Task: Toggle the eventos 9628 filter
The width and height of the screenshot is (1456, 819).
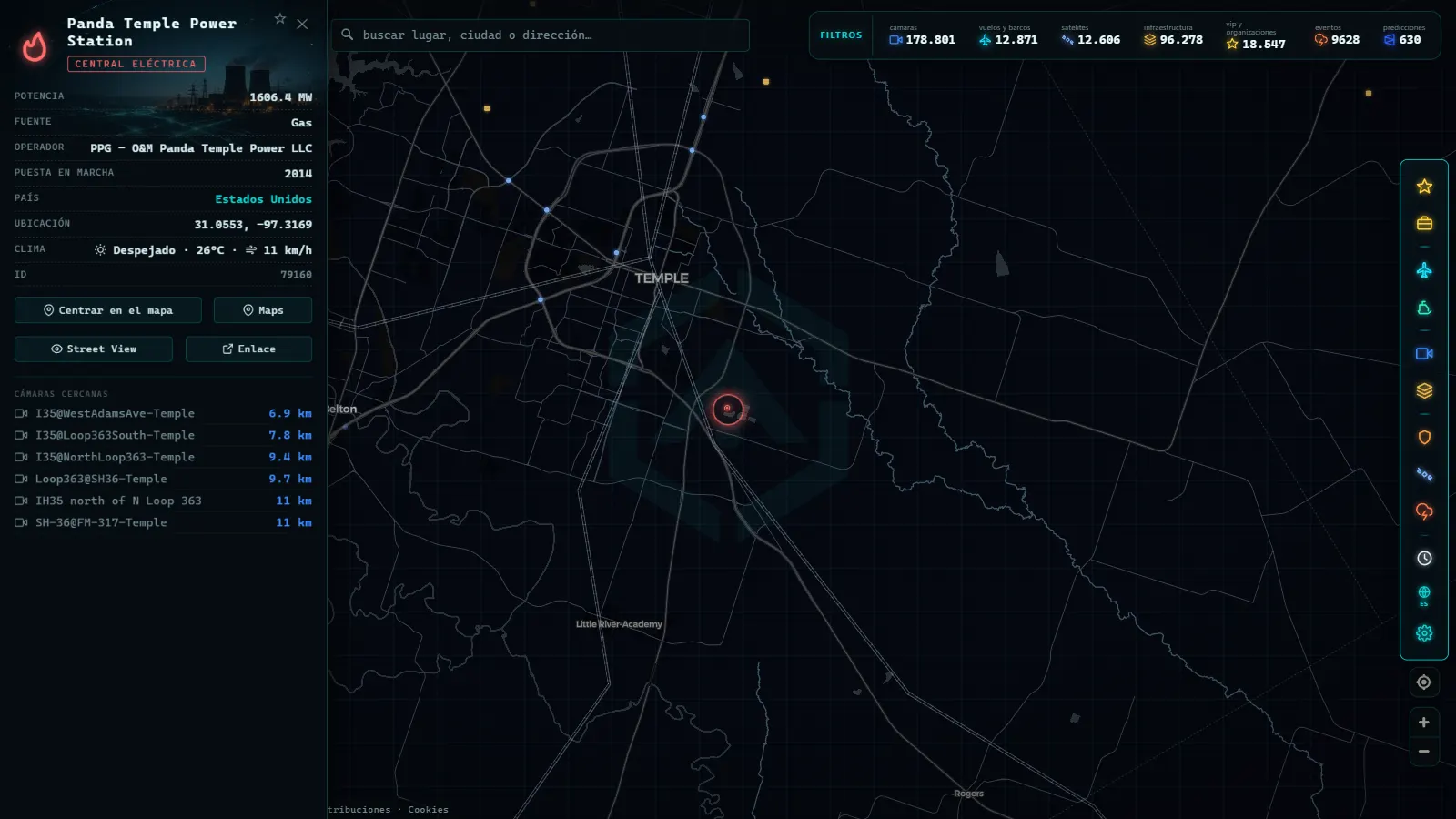Action: 1337,36
